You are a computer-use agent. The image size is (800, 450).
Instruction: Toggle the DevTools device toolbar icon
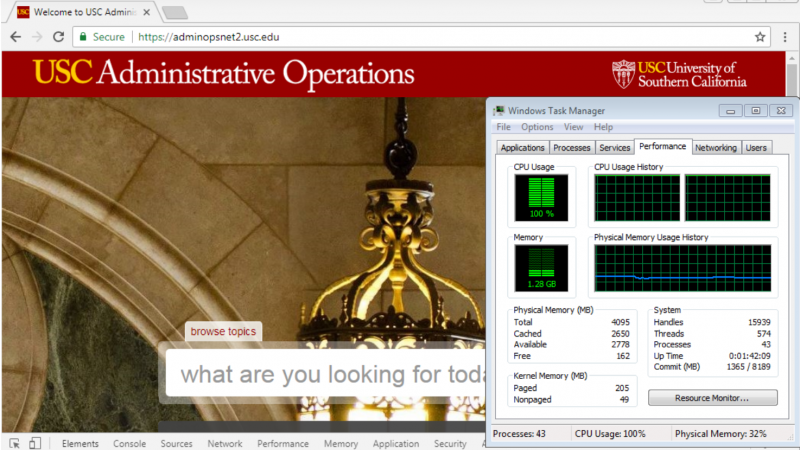(x=34, y=443)
